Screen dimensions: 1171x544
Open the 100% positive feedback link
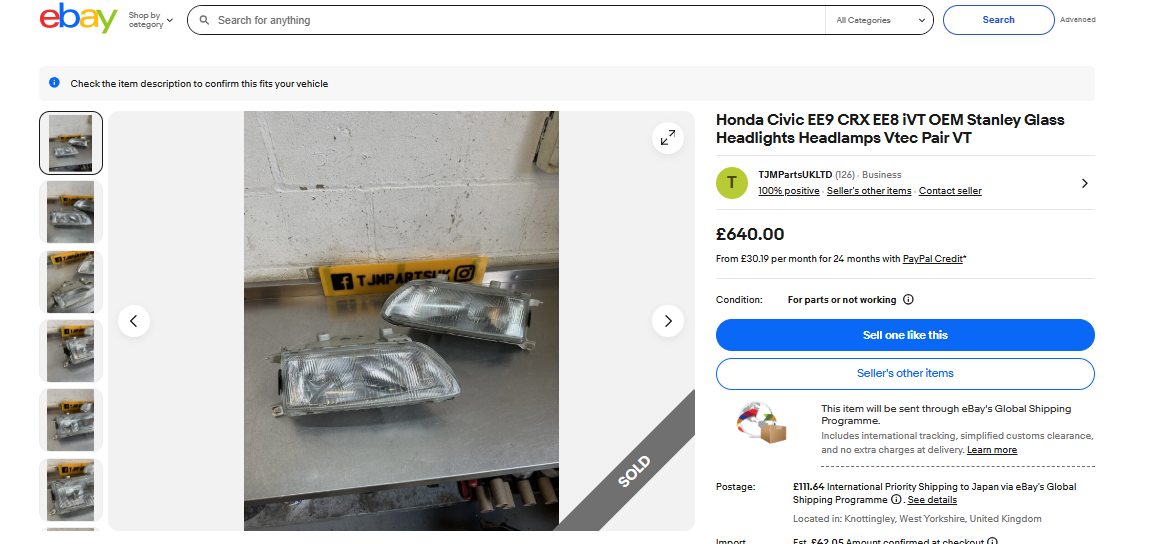coord(789,191)
